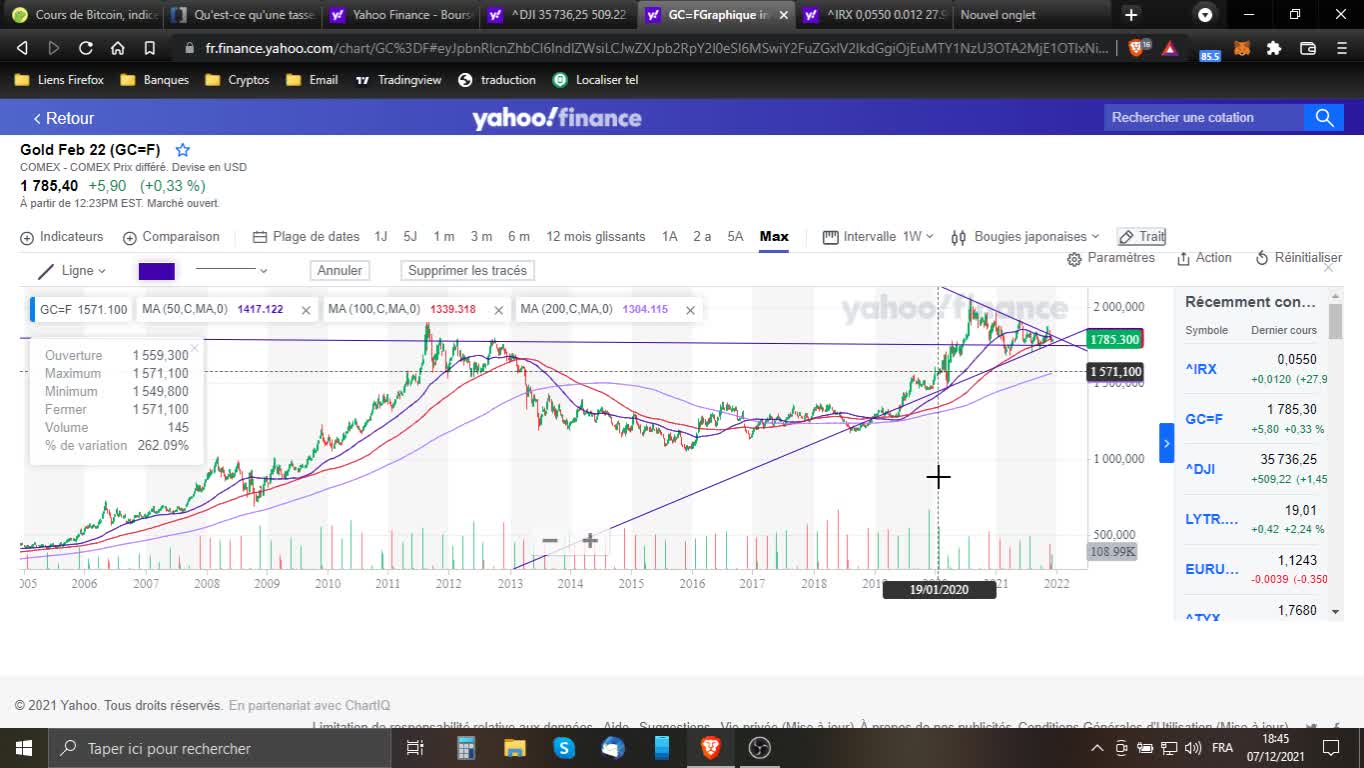Click Supprimer les tracés button
The height and width of the screenshot is (768, 1364).
tap(467, 270)
